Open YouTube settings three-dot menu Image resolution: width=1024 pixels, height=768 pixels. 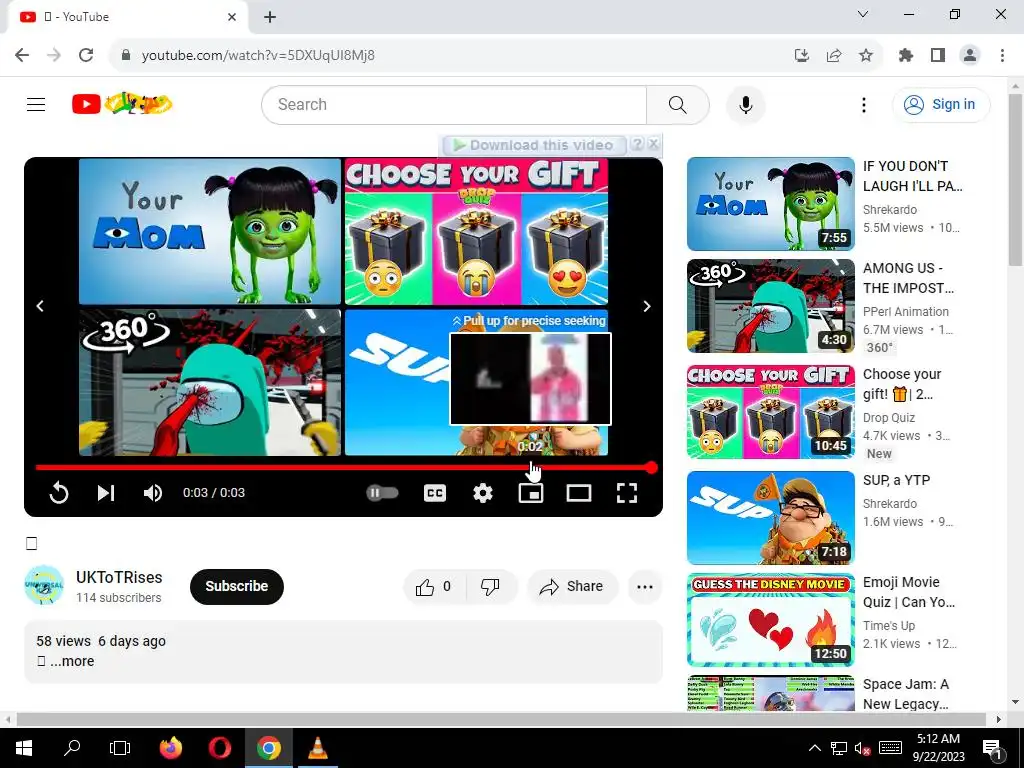(863, 104)
